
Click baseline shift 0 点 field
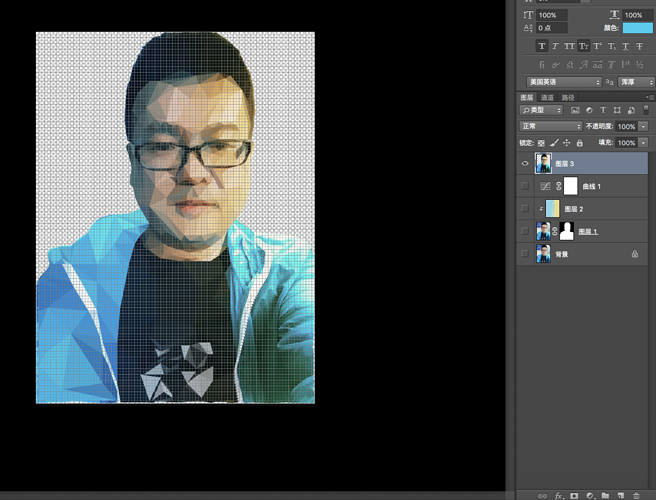[x=551, y=28]
